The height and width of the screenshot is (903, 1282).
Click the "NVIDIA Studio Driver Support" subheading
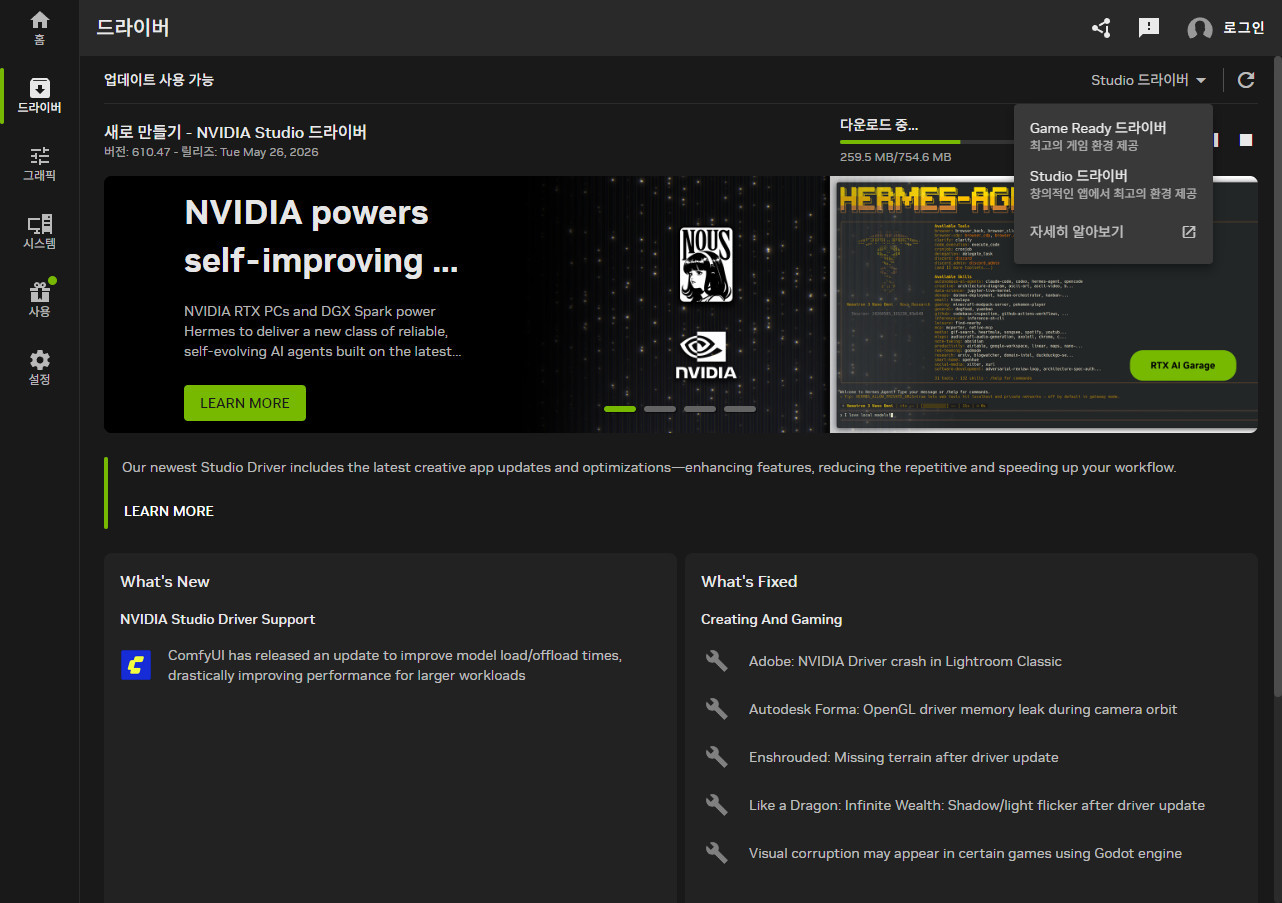pyautogui.click(x=218, y=620)
